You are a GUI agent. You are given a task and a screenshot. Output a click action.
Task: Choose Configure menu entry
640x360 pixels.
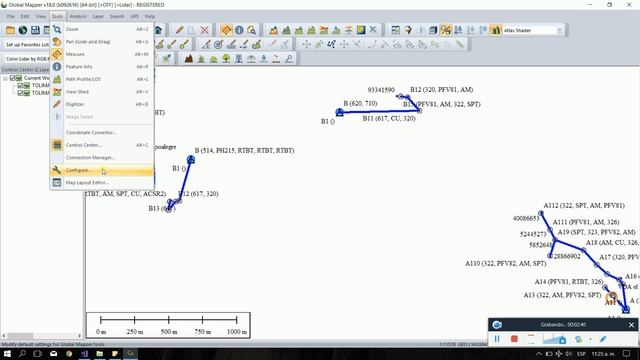(x=102, y=170)
